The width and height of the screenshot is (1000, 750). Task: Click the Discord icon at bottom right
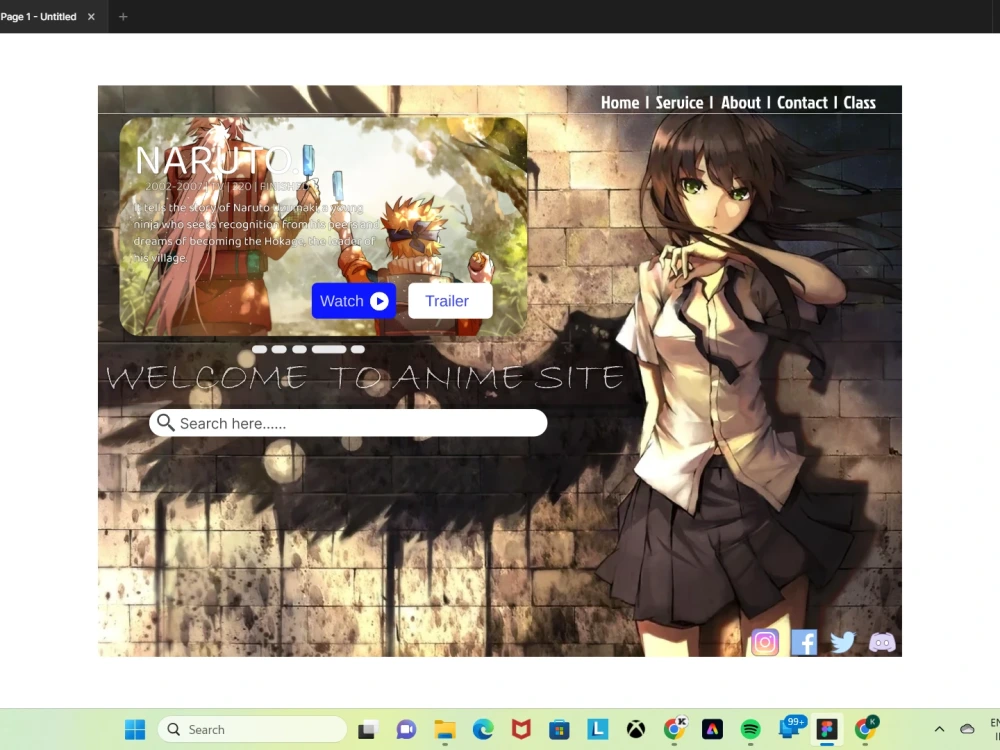tap(881, 642)
